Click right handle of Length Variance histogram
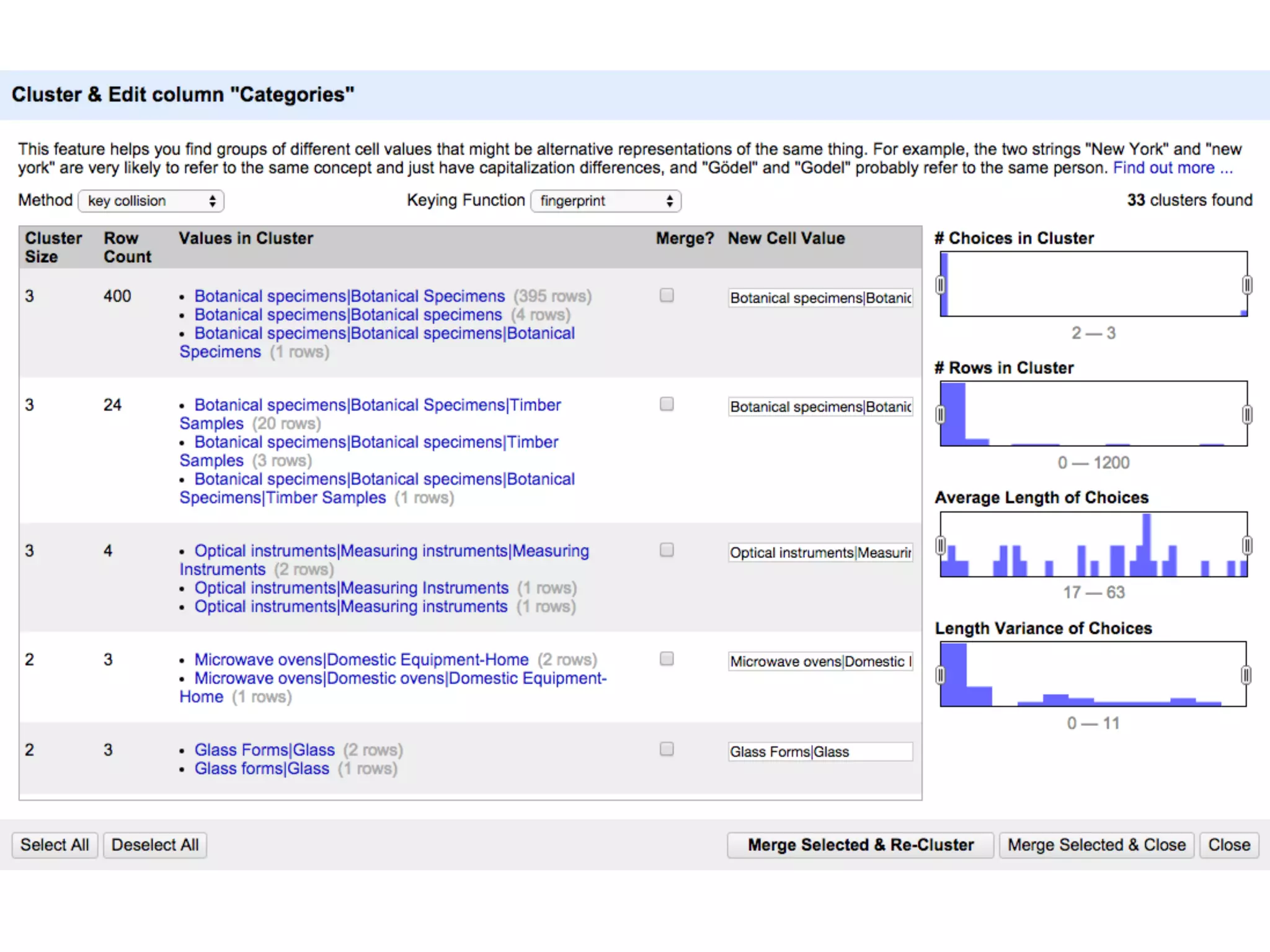Image resolution: width=1270 pixels, height=952 pixels. coord(1246,675)
